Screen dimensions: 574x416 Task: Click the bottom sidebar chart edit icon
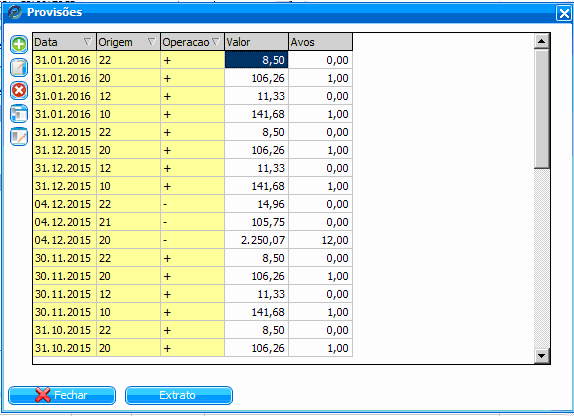click(x=19, y=137)
